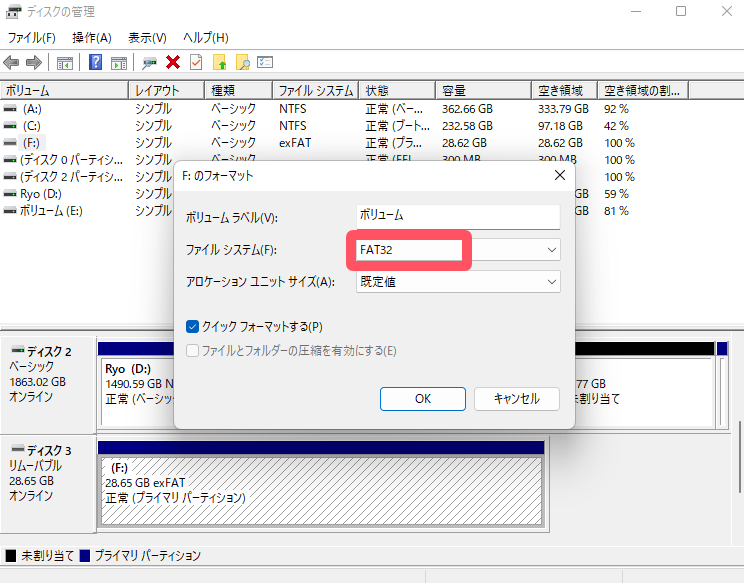The image size is (744, 583).
Task: Click the 232.58 GB capacity cell
Action: coord(467,126)
